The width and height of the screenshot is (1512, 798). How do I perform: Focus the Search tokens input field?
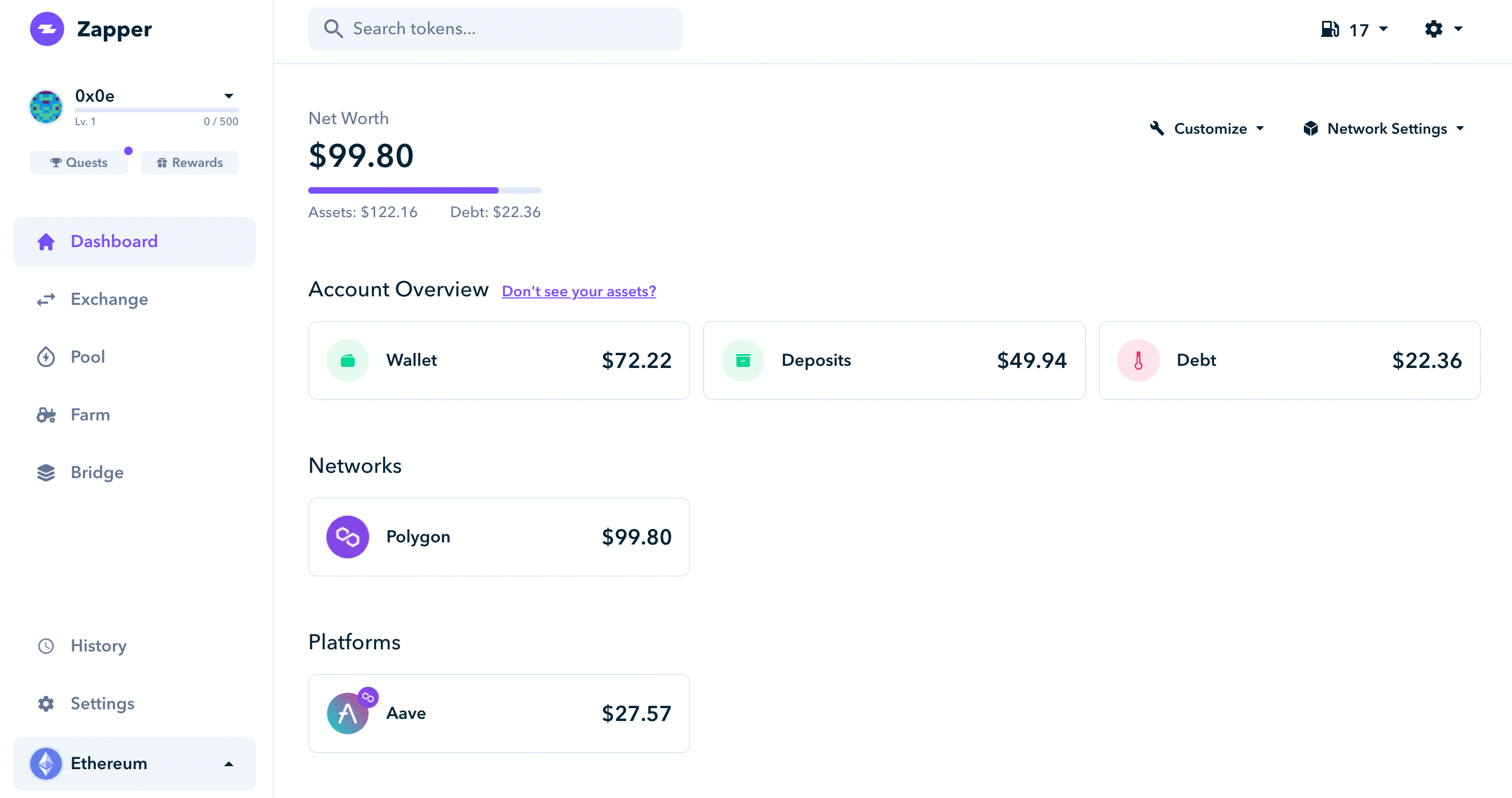tap(495, 29)
